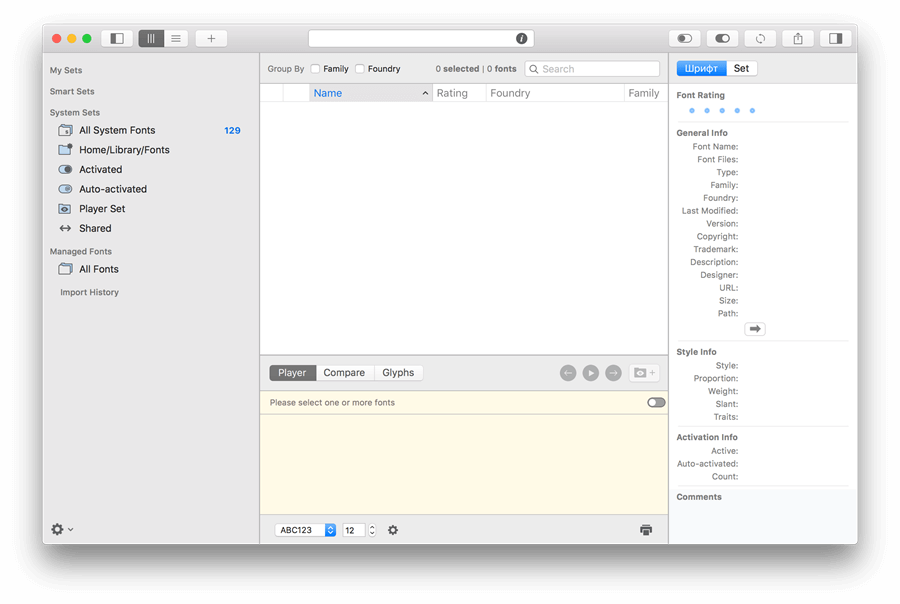Click the previous font arrow button

(x=568, y=373)
